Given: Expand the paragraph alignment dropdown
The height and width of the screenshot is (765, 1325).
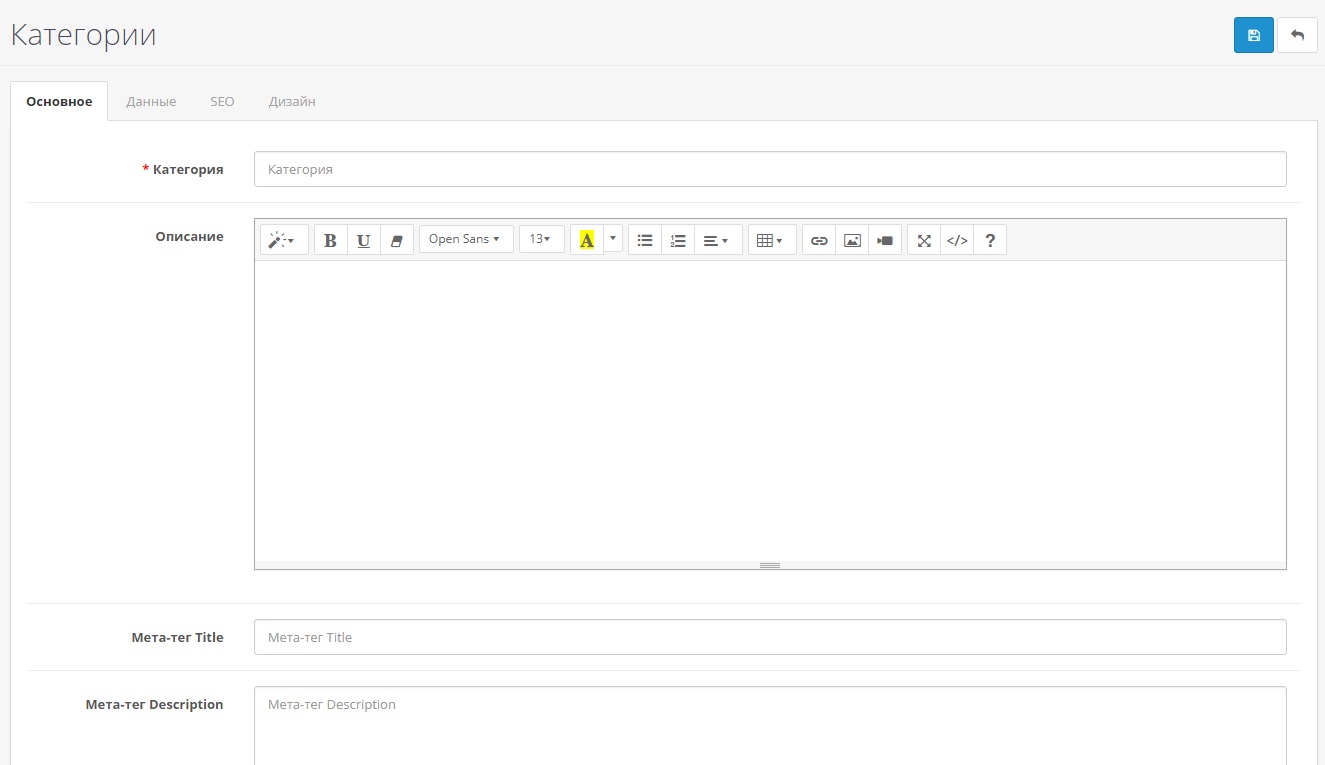Looking at the screenshot, I should tap(717, 240).
